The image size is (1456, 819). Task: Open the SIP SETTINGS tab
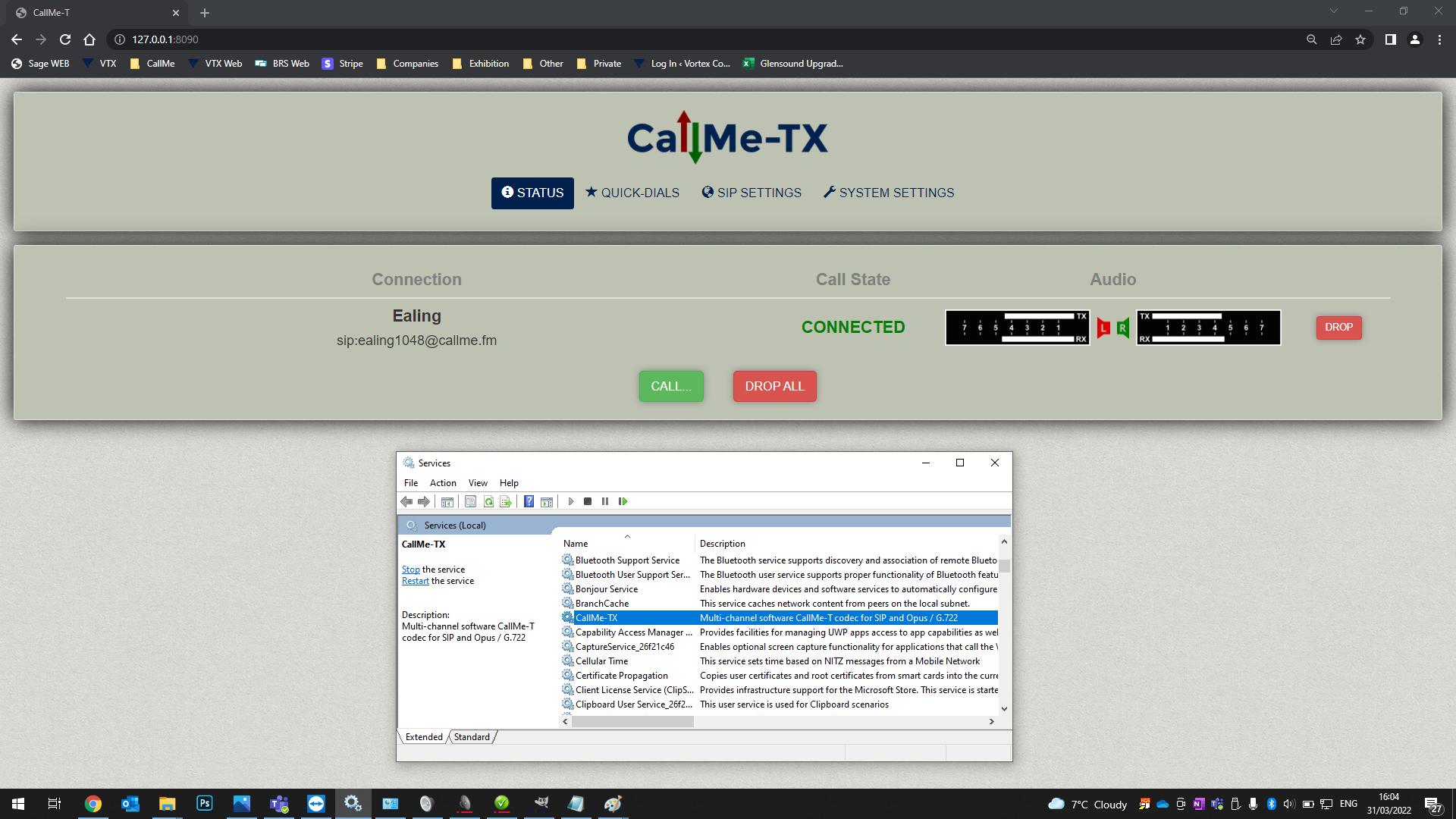[x=751, y=193]
